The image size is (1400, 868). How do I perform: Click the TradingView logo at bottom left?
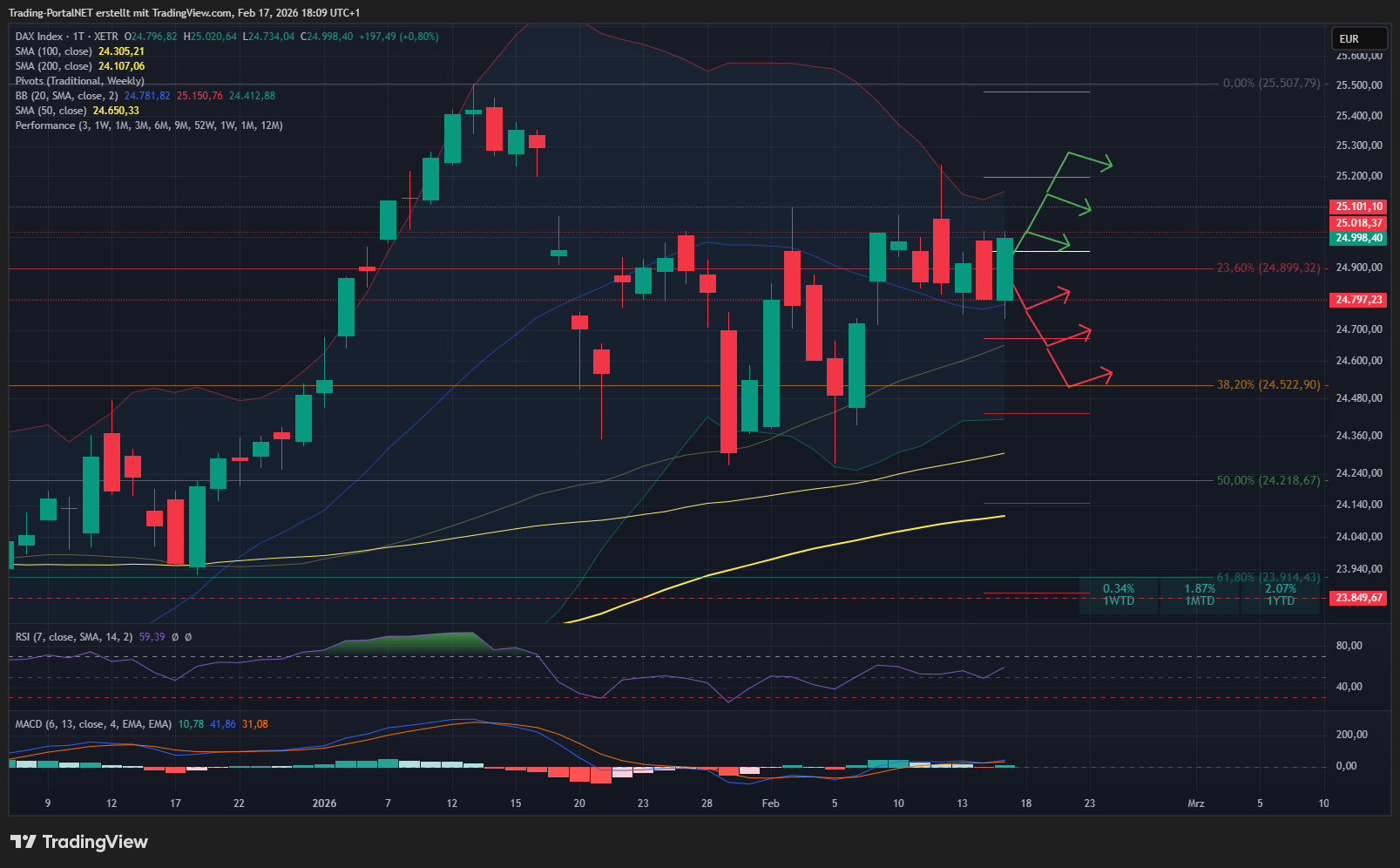79,842
